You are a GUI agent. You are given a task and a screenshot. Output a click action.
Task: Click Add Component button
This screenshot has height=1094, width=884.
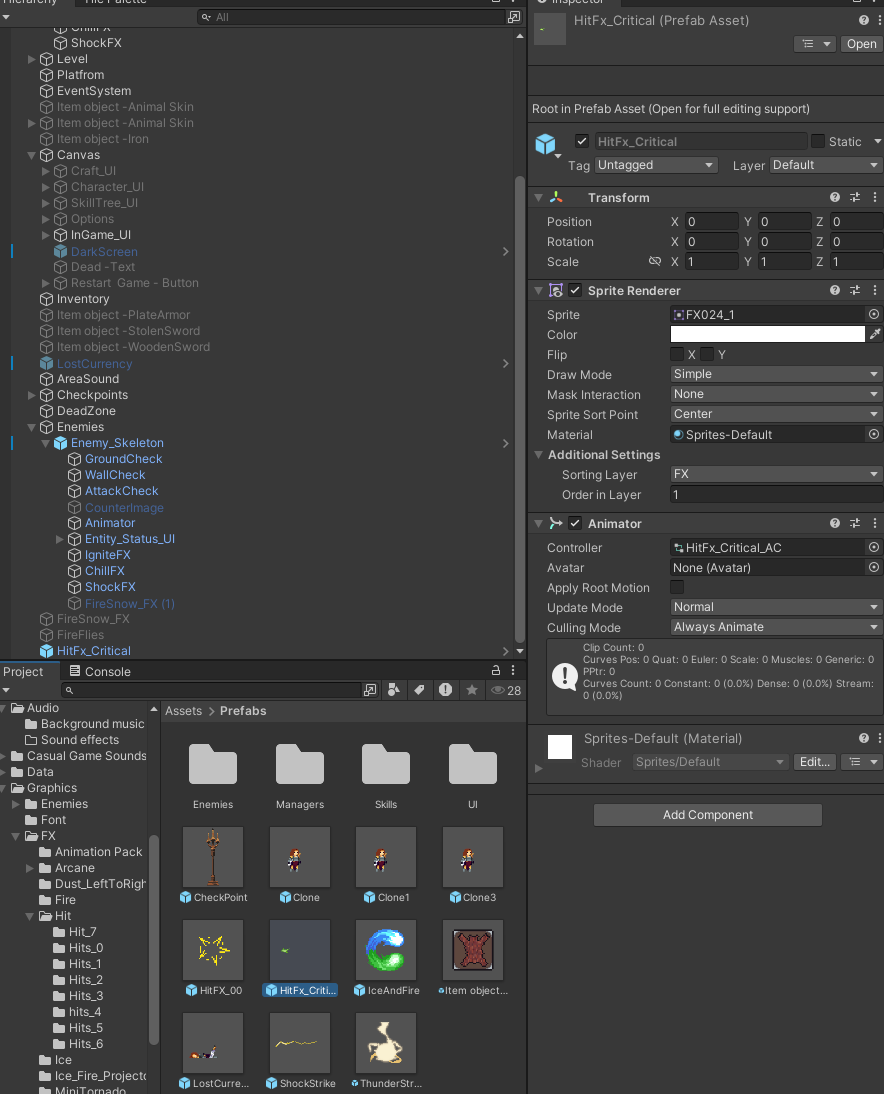pyautogui.click(x=707, y=815)
